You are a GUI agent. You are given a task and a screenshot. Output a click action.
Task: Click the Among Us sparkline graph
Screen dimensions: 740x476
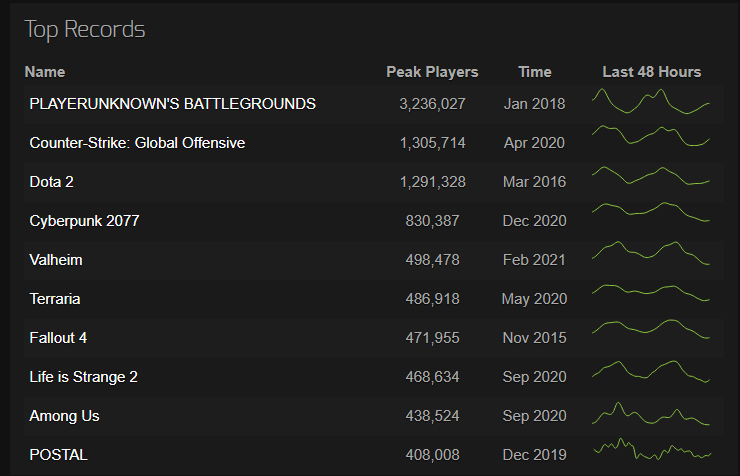tap(651, 414)
